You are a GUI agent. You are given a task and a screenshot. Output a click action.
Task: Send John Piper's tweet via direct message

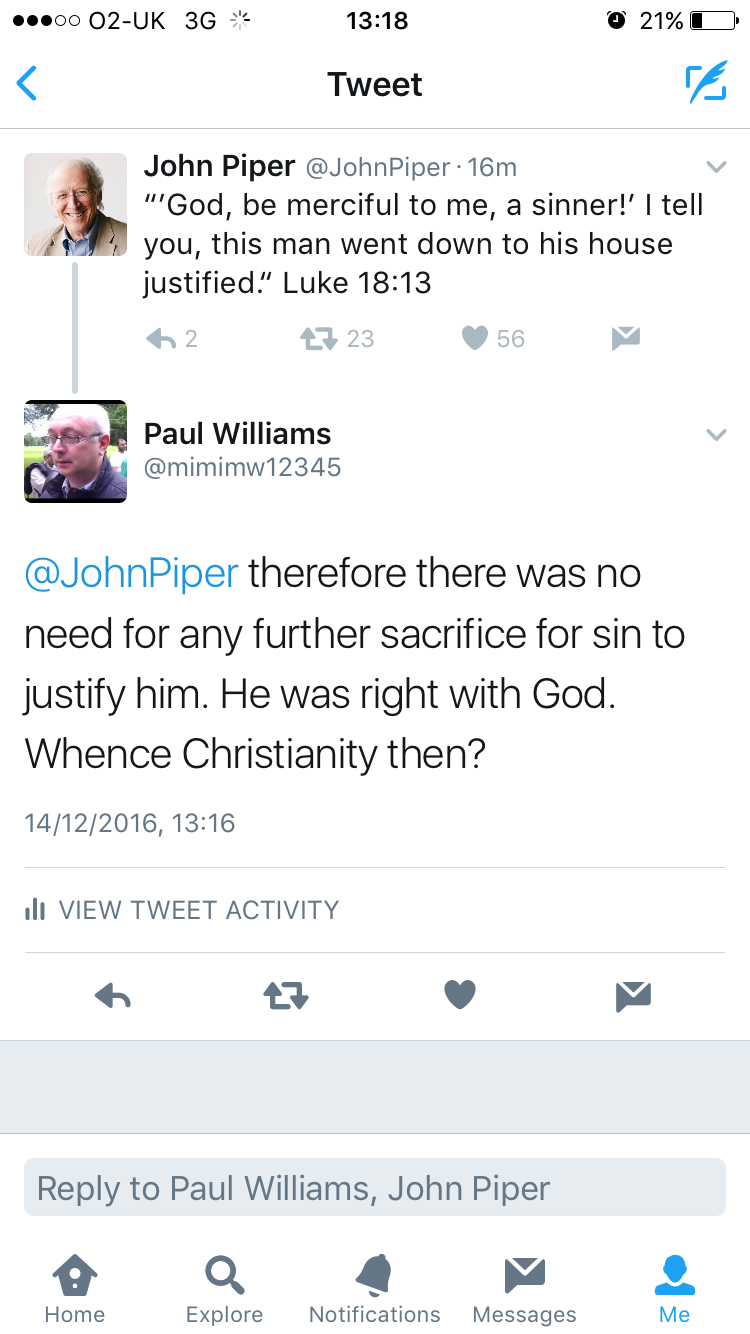(x=625, y=339)
